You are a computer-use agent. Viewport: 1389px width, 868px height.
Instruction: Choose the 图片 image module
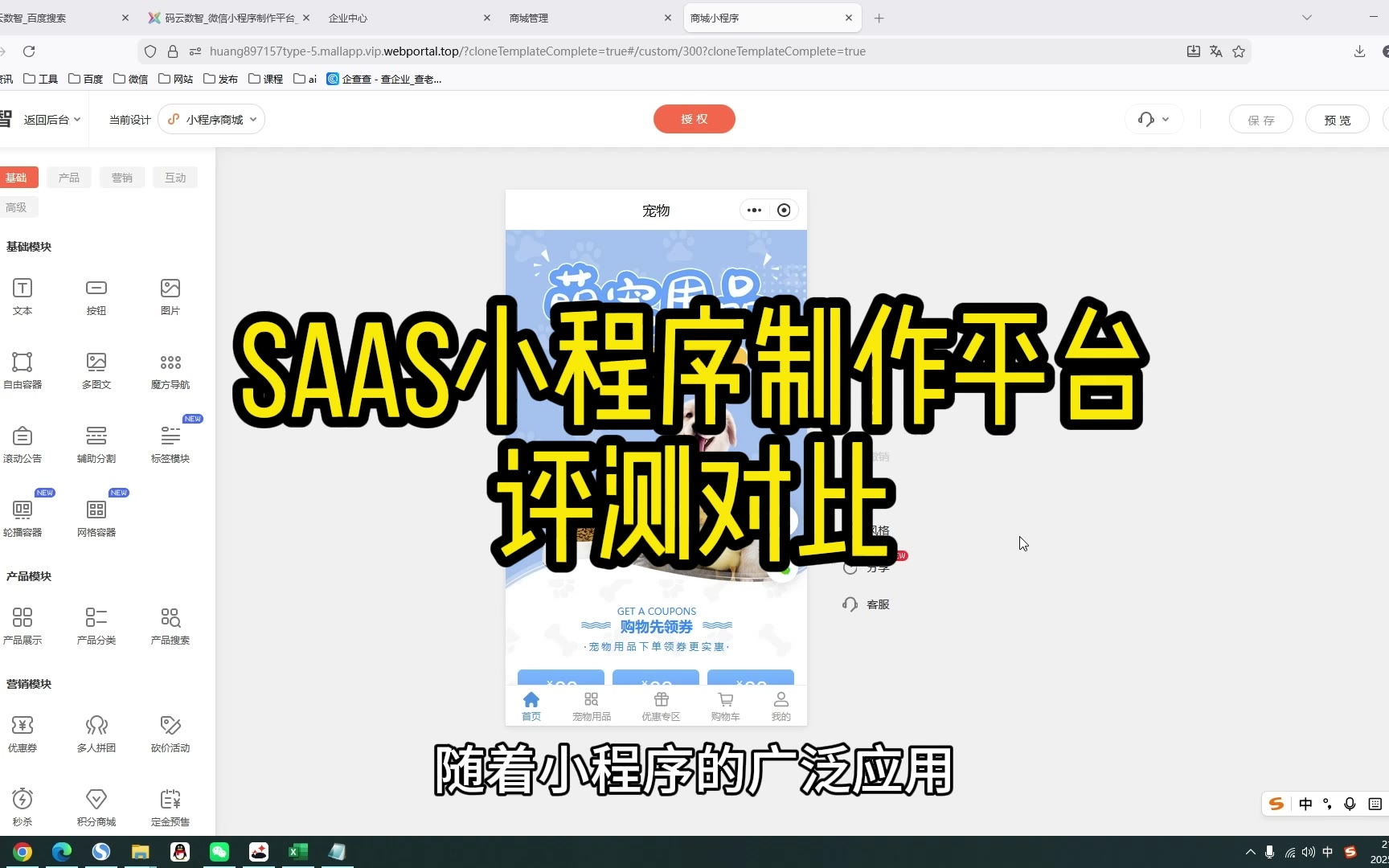coord(170,289)
